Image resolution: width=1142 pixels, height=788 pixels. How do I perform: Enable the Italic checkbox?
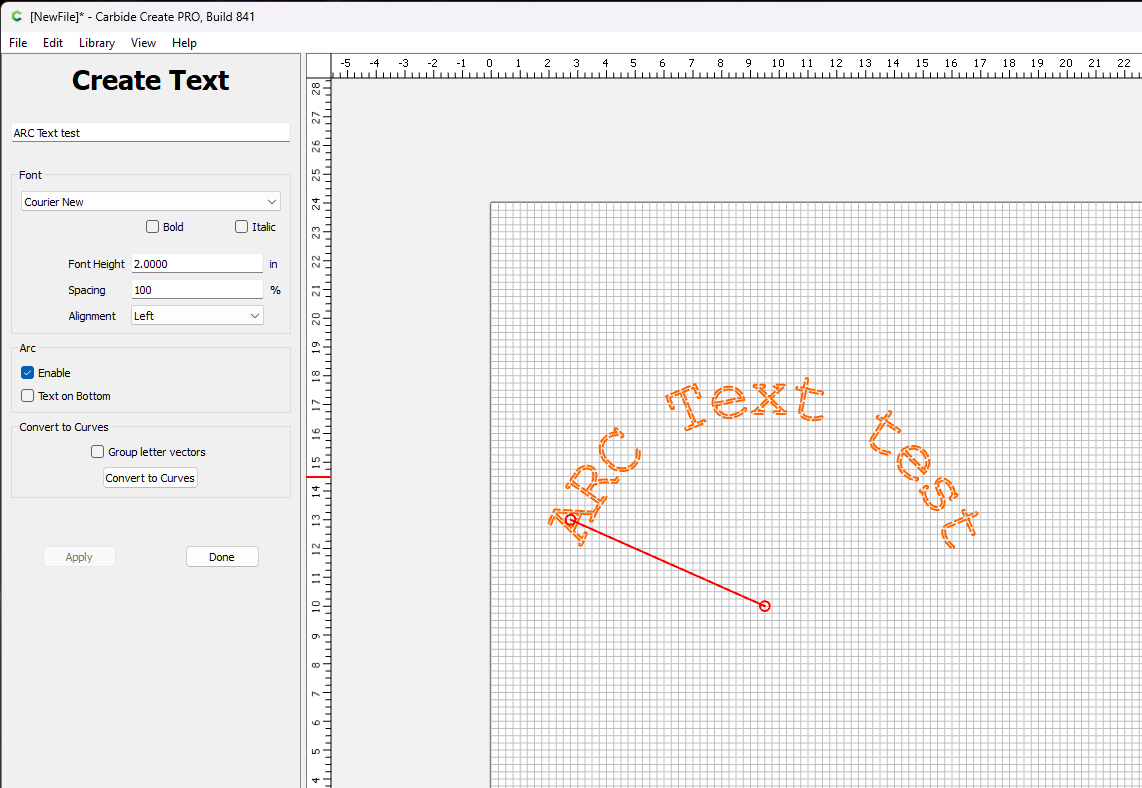pyautogui.click(x=242, y=227)
